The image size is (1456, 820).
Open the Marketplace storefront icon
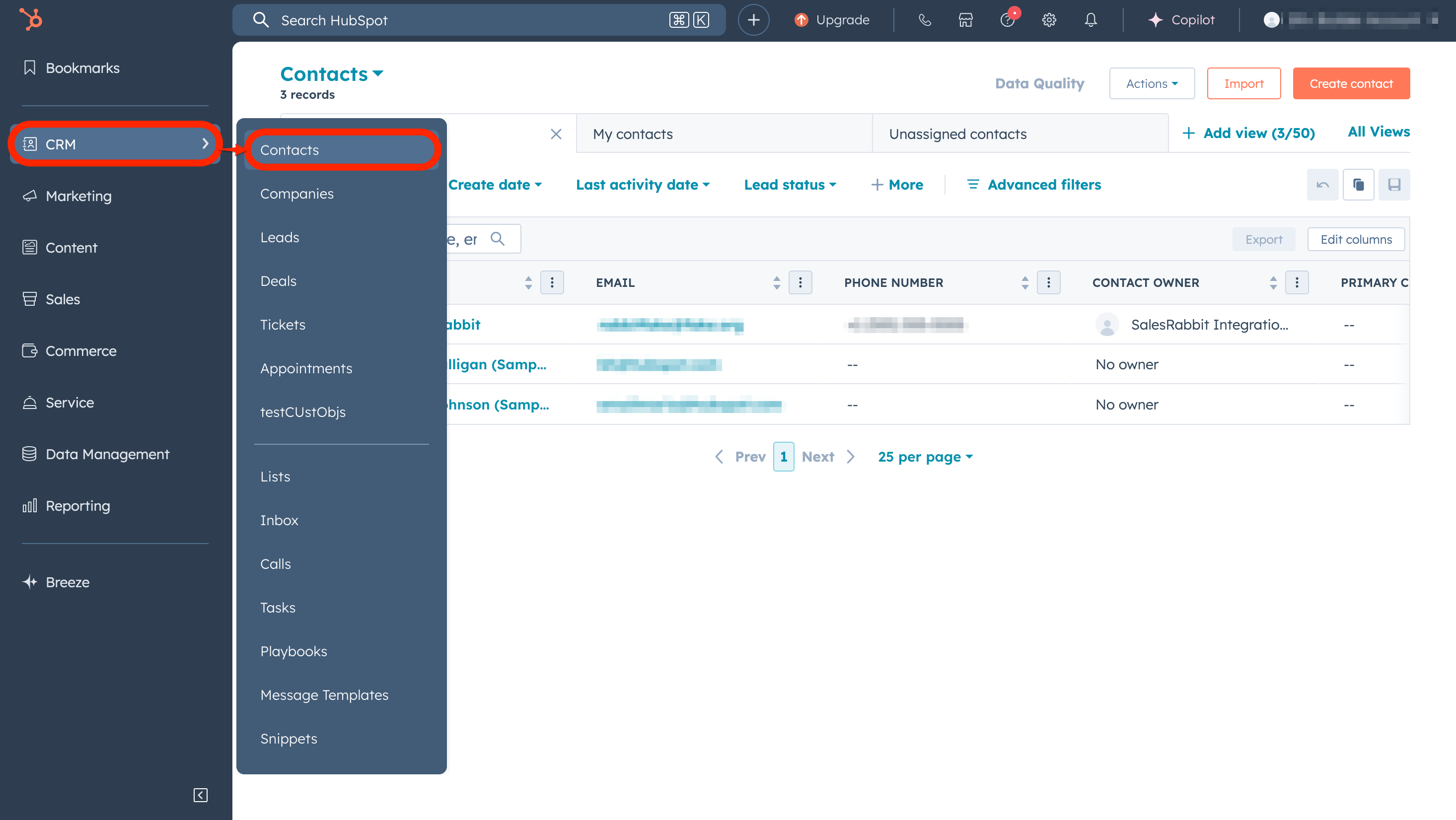(x=965, y=20)
